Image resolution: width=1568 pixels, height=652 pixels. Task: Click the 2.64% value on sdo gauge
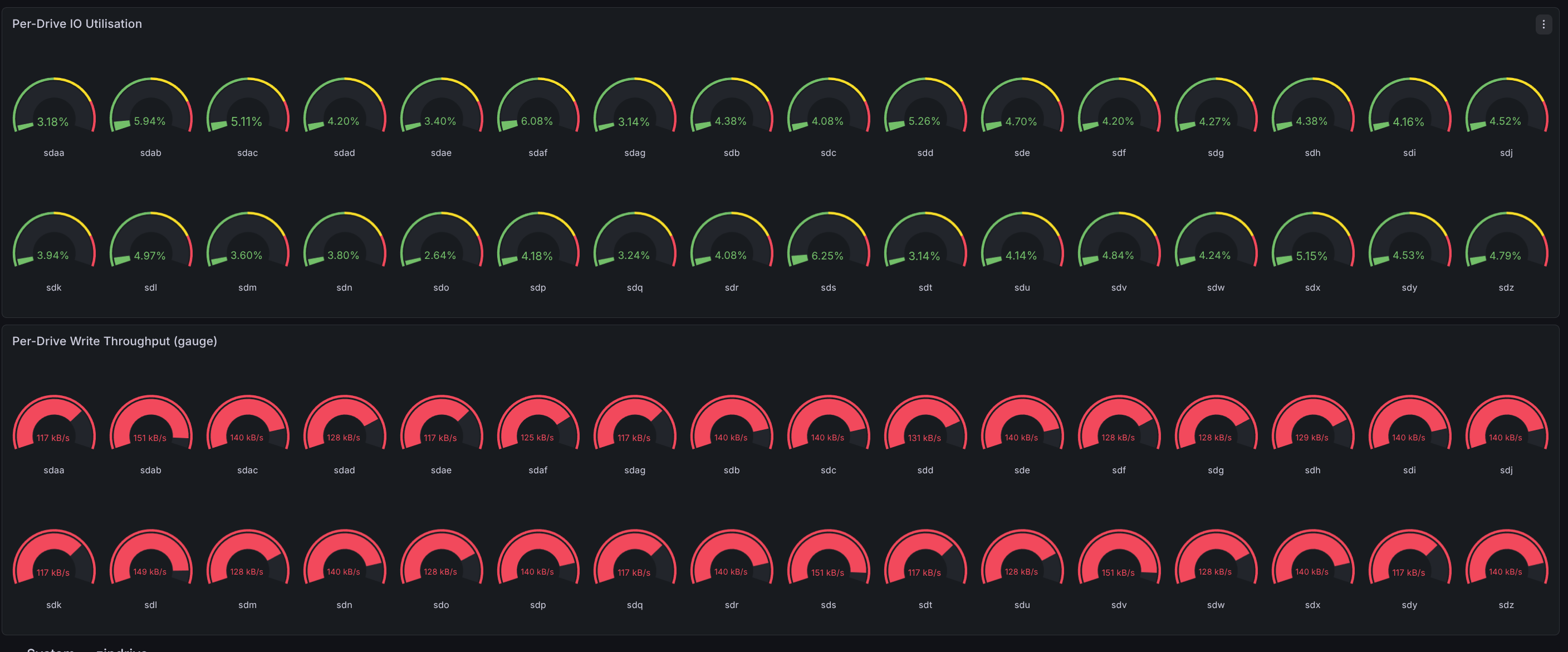coord(440,255)
